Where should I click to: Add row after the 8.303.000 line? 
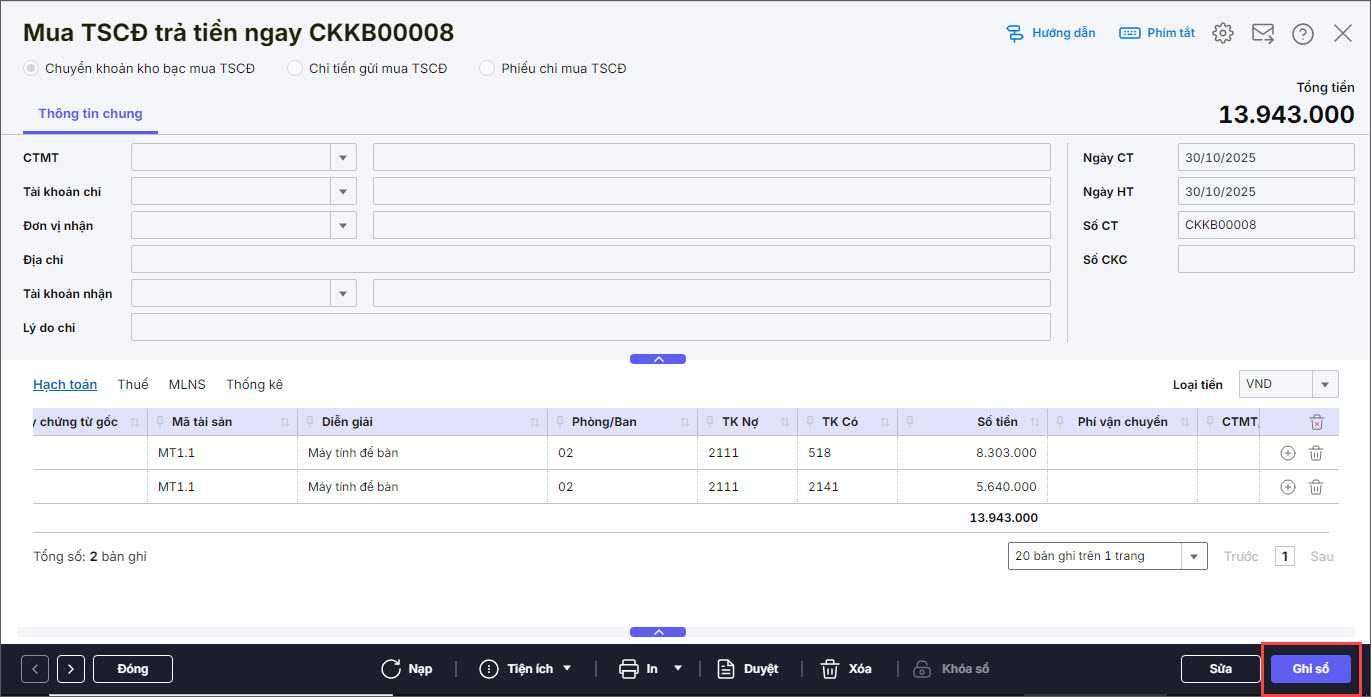(1288, 453)
